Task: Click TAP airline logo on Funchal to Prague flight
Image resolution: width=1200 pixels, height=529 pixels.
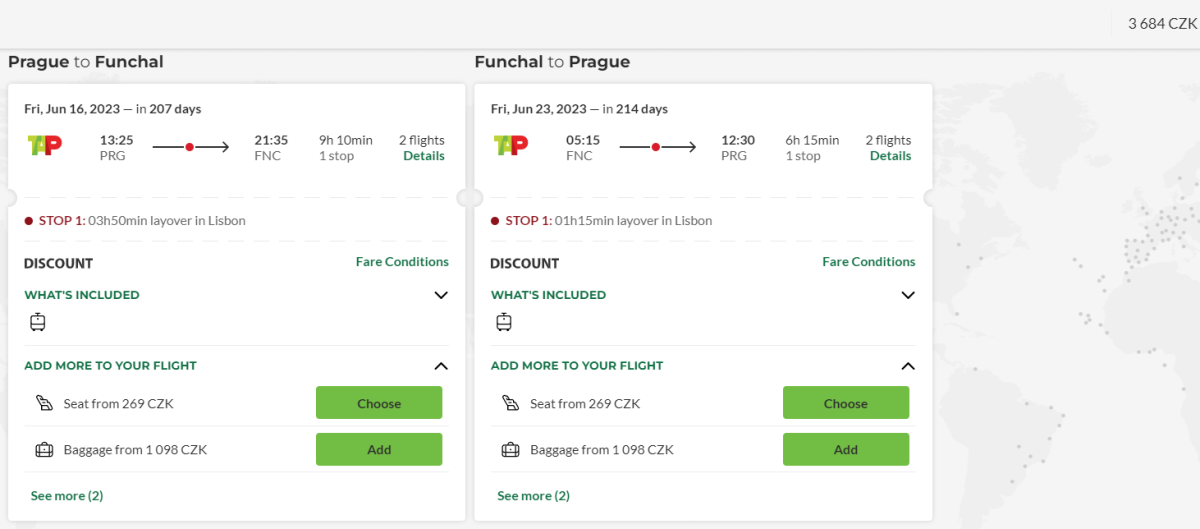Action: click(511, 146)
